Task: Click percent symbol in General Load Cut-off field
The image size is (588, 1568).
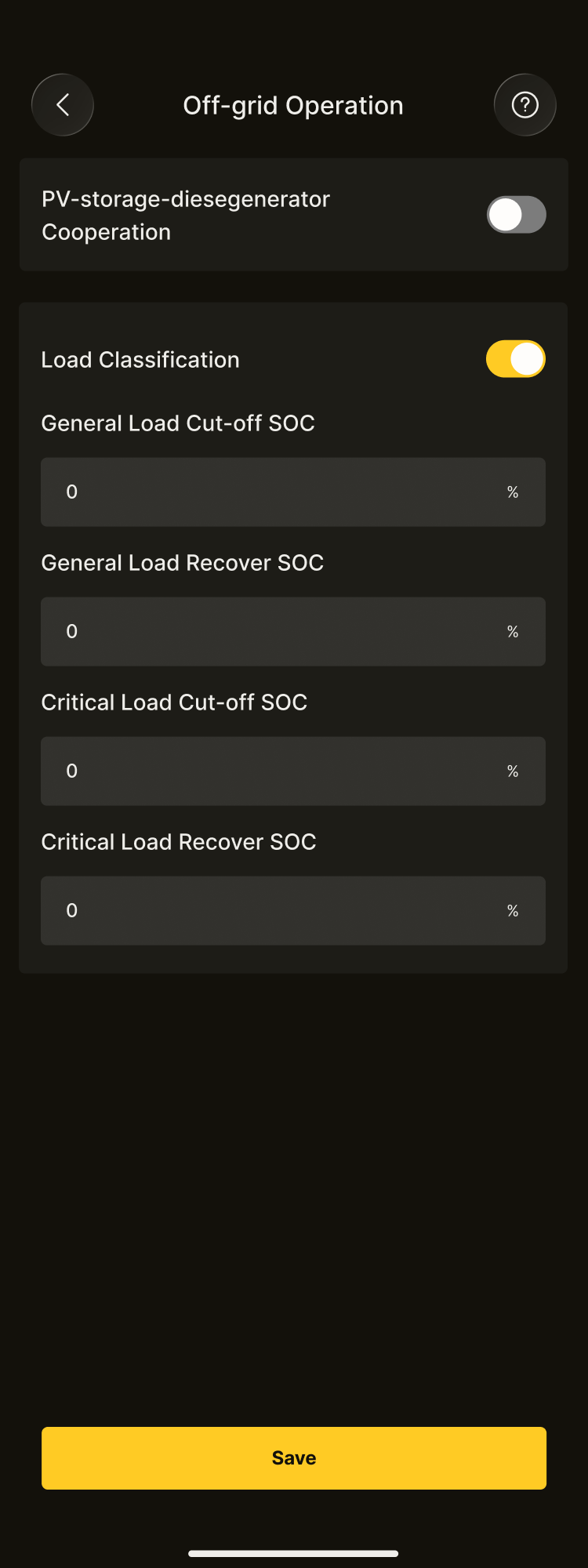Action: [x=513, y=492]
